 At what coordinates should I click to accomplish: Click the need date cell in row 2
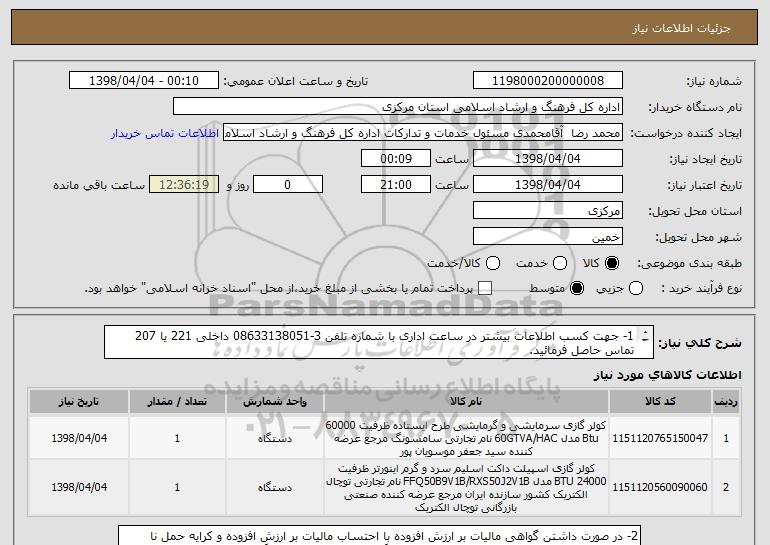79,487
